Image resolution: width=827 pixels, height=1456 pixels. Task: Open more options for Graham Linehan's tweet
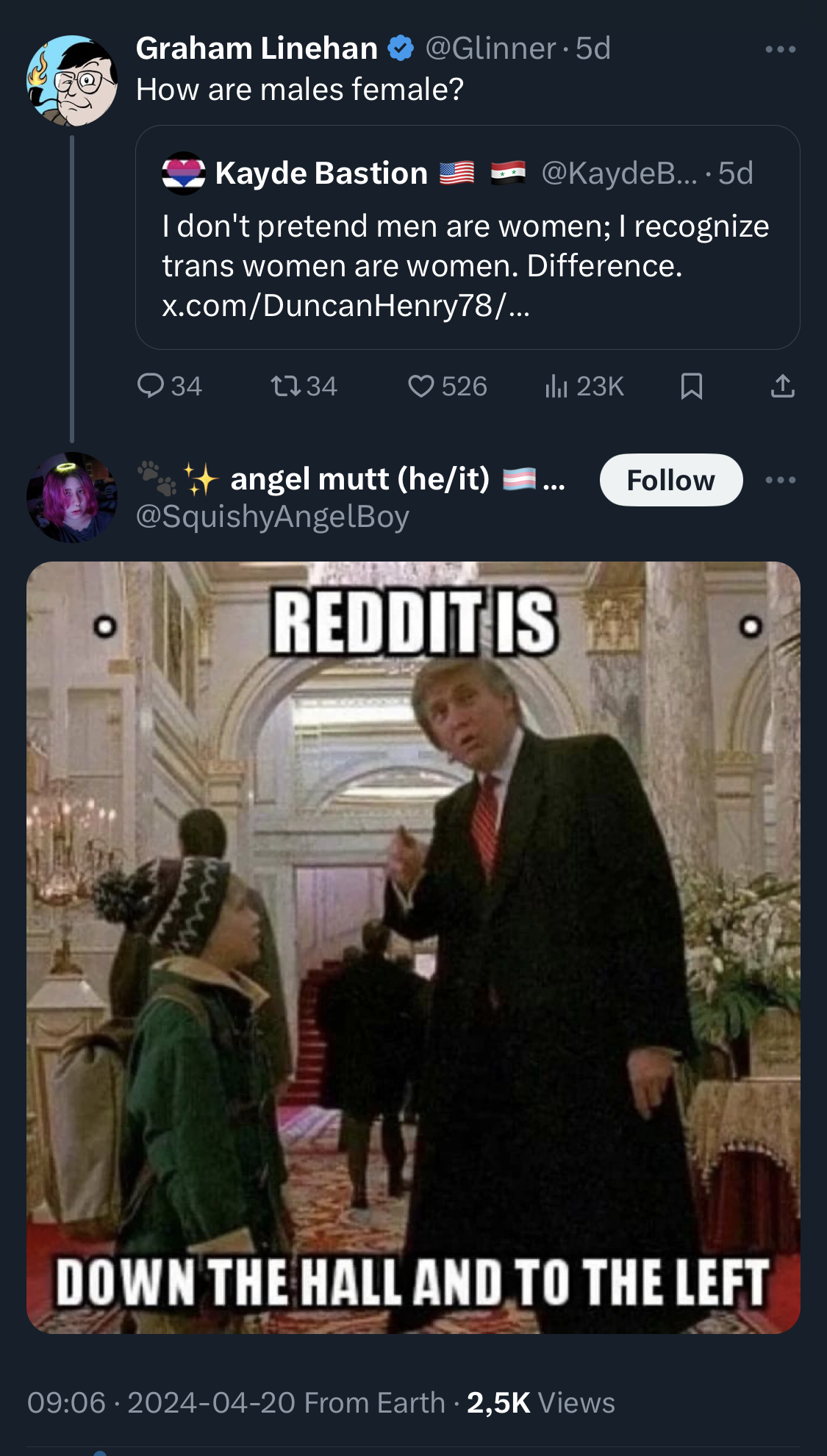781,49
